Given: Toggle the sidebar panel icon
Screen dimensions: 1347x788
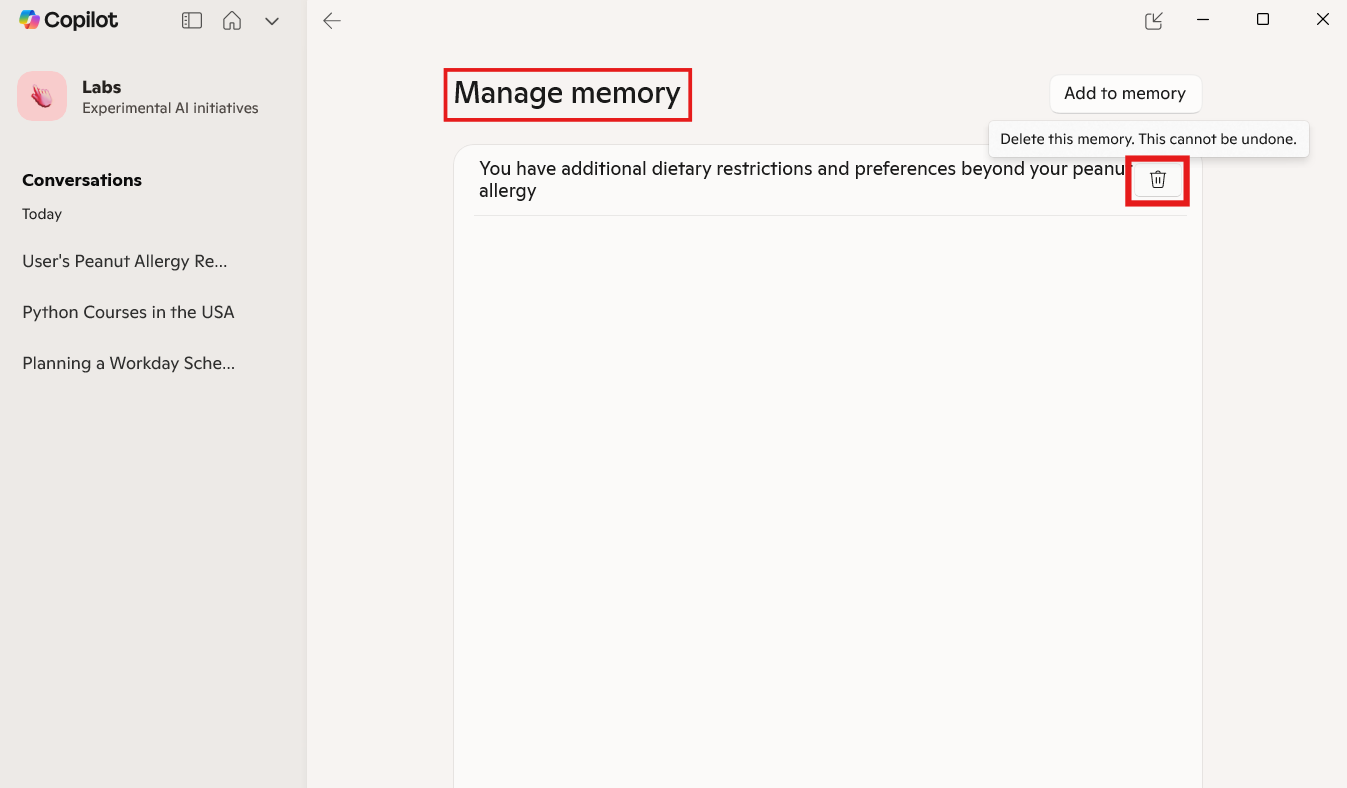Looking at the screenshot, I should pyautogui.click(x=191, y=19).
